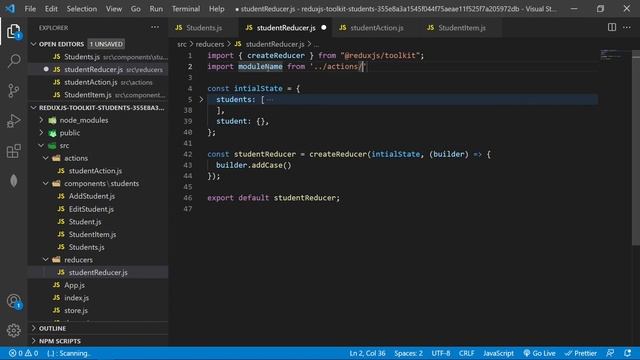Open the MongoDB leaf icon view
640x360 pixels.
13,181
